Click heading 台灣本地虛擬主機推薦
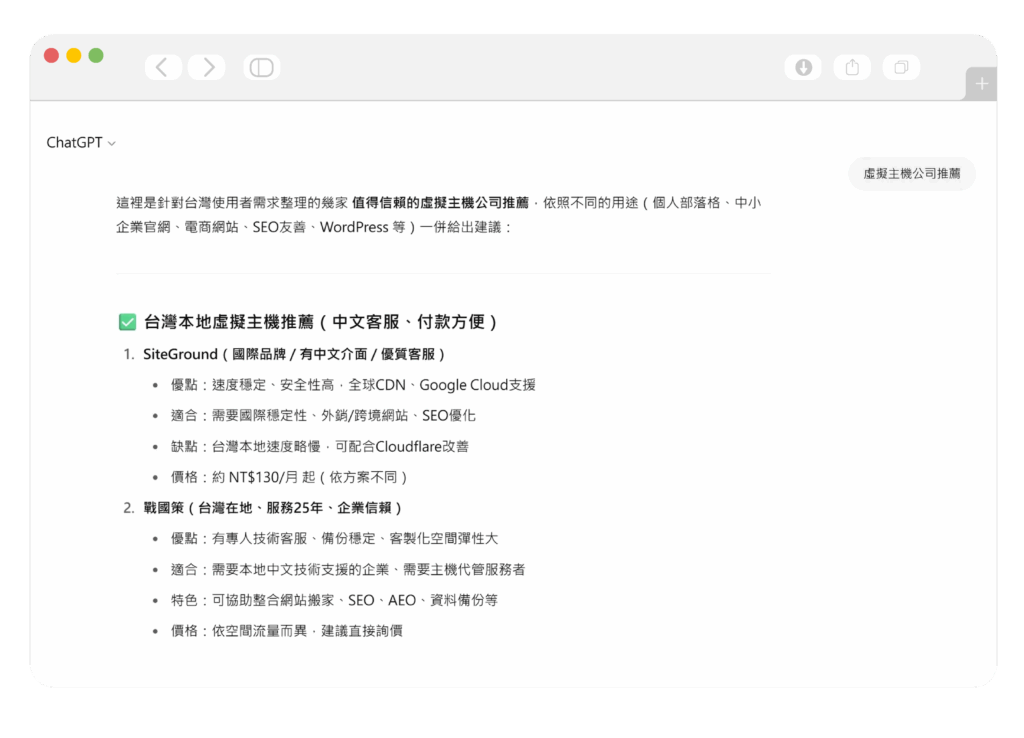The width and height of the screenshot is (1024, 738). (x=321, y=322)
